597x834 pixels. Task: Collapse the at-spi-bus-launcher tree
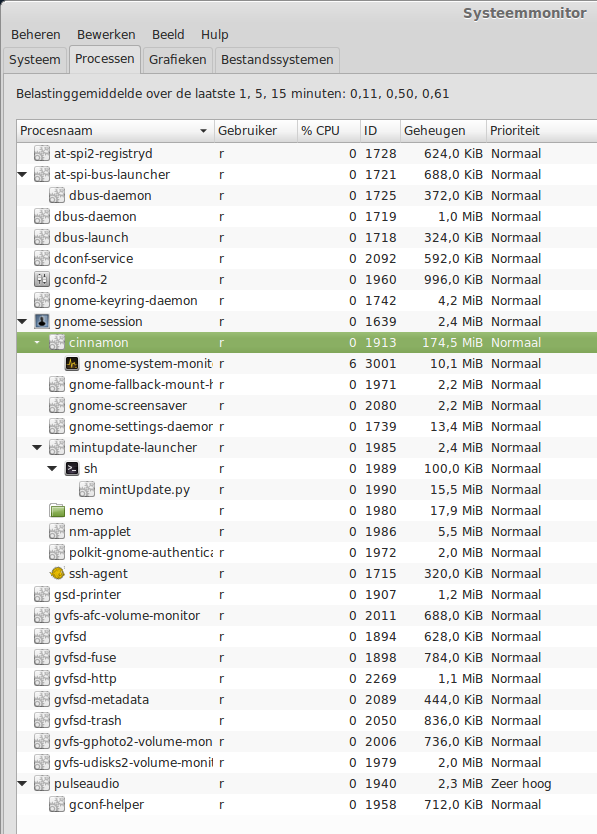click(x=22, y=174)
